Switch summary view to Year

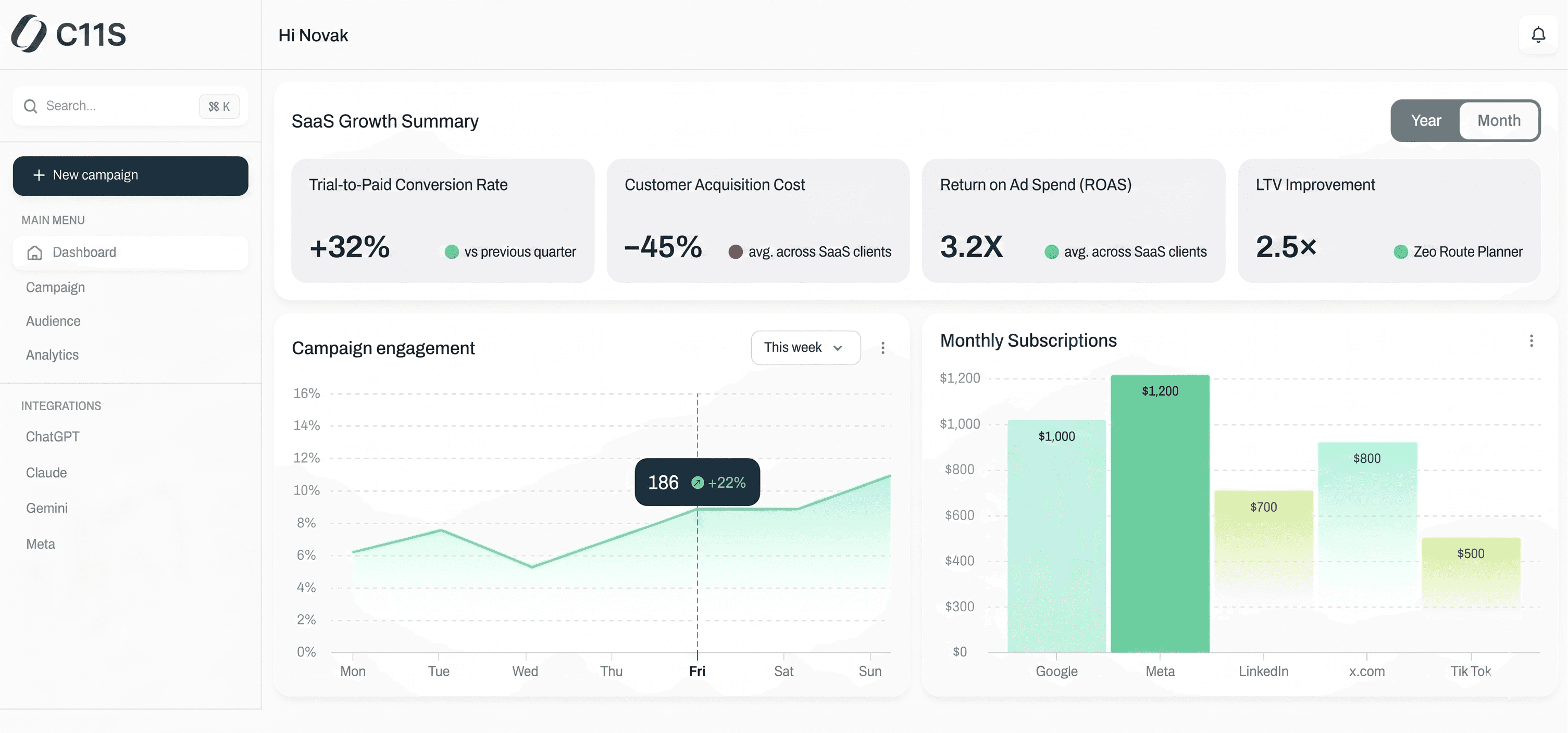[1426, 120]
